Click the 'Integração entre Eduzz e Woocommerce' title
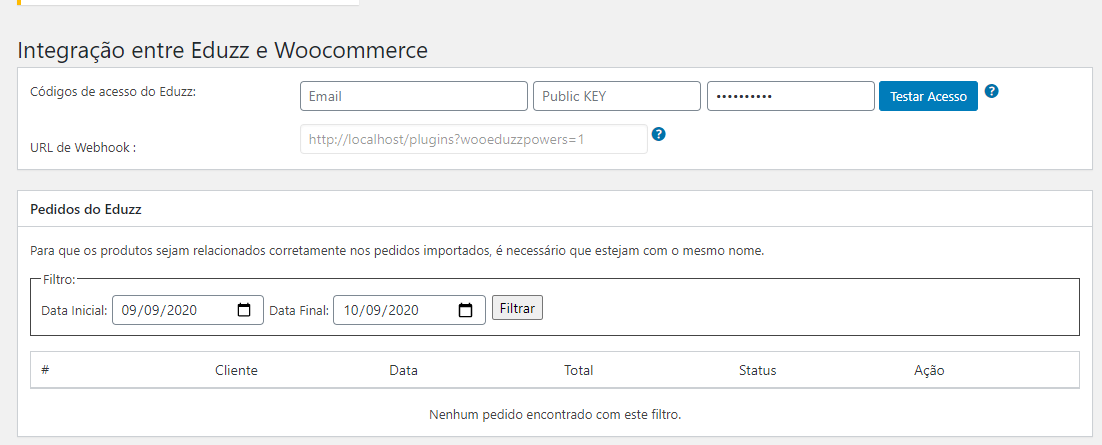The width and height of the screenshot is (1102, 445). coord(222,51)
